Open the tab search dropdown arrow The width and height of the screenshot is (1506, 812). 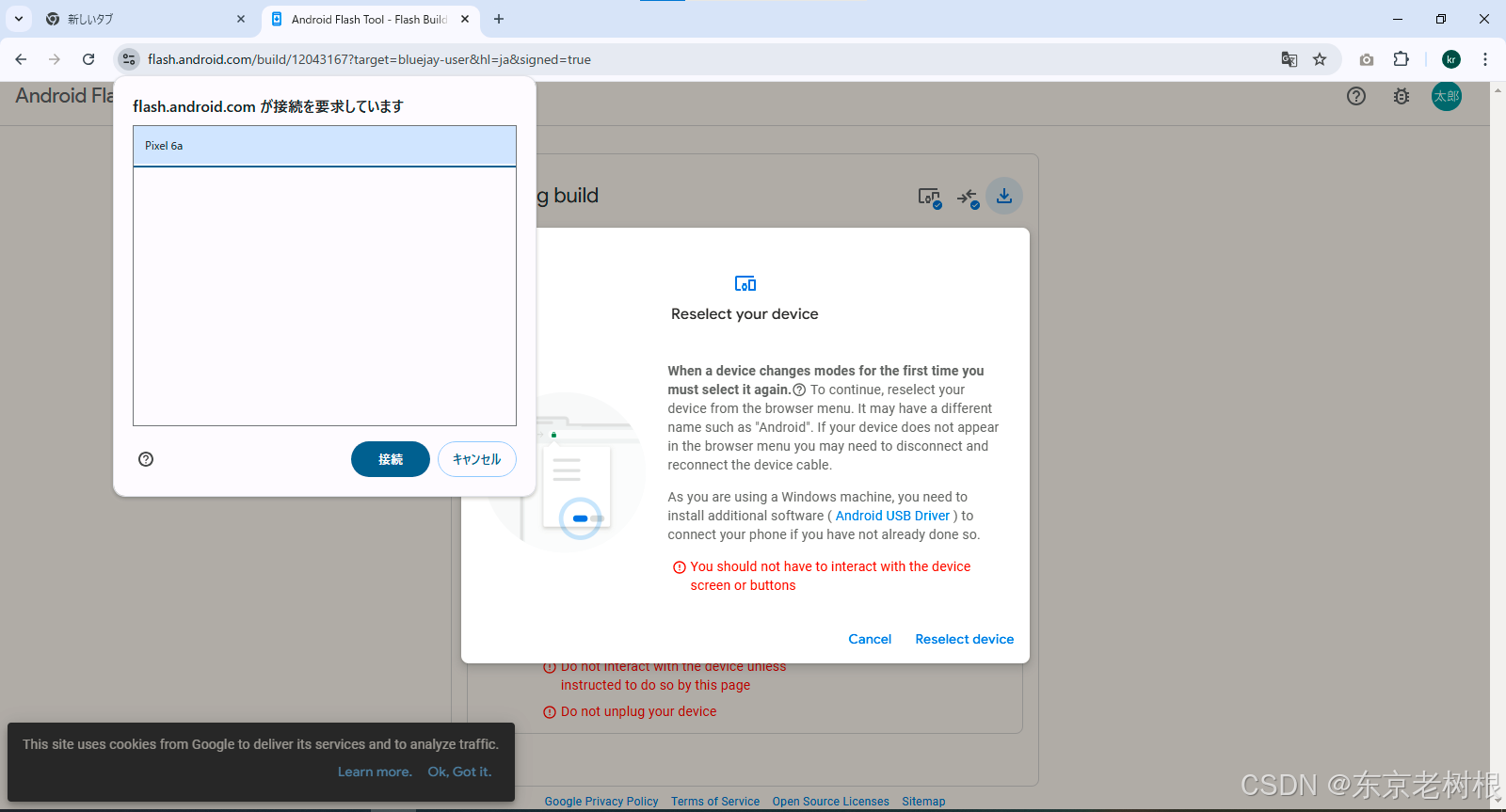[x=19, y=19]
